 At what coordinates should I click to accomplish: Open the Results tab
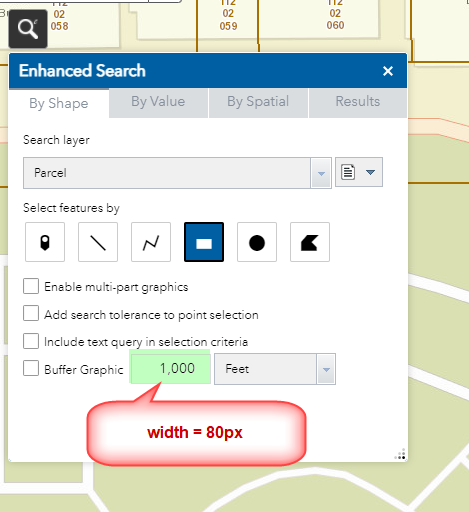(x=358, y=102)
